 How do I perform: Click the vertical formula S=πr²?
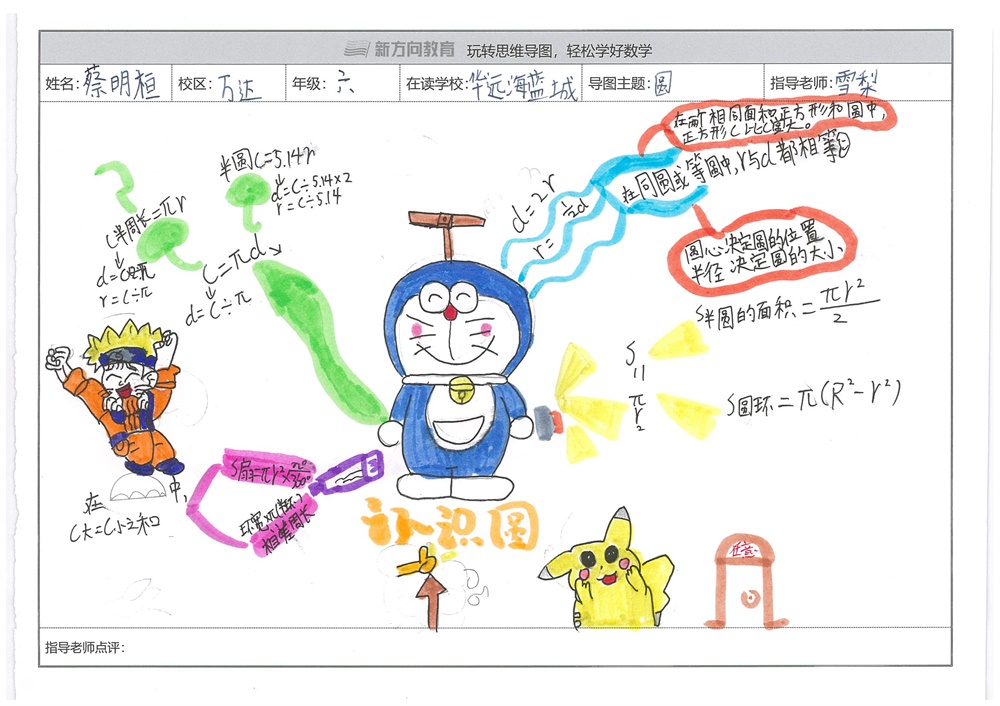(x=636, y=385)
